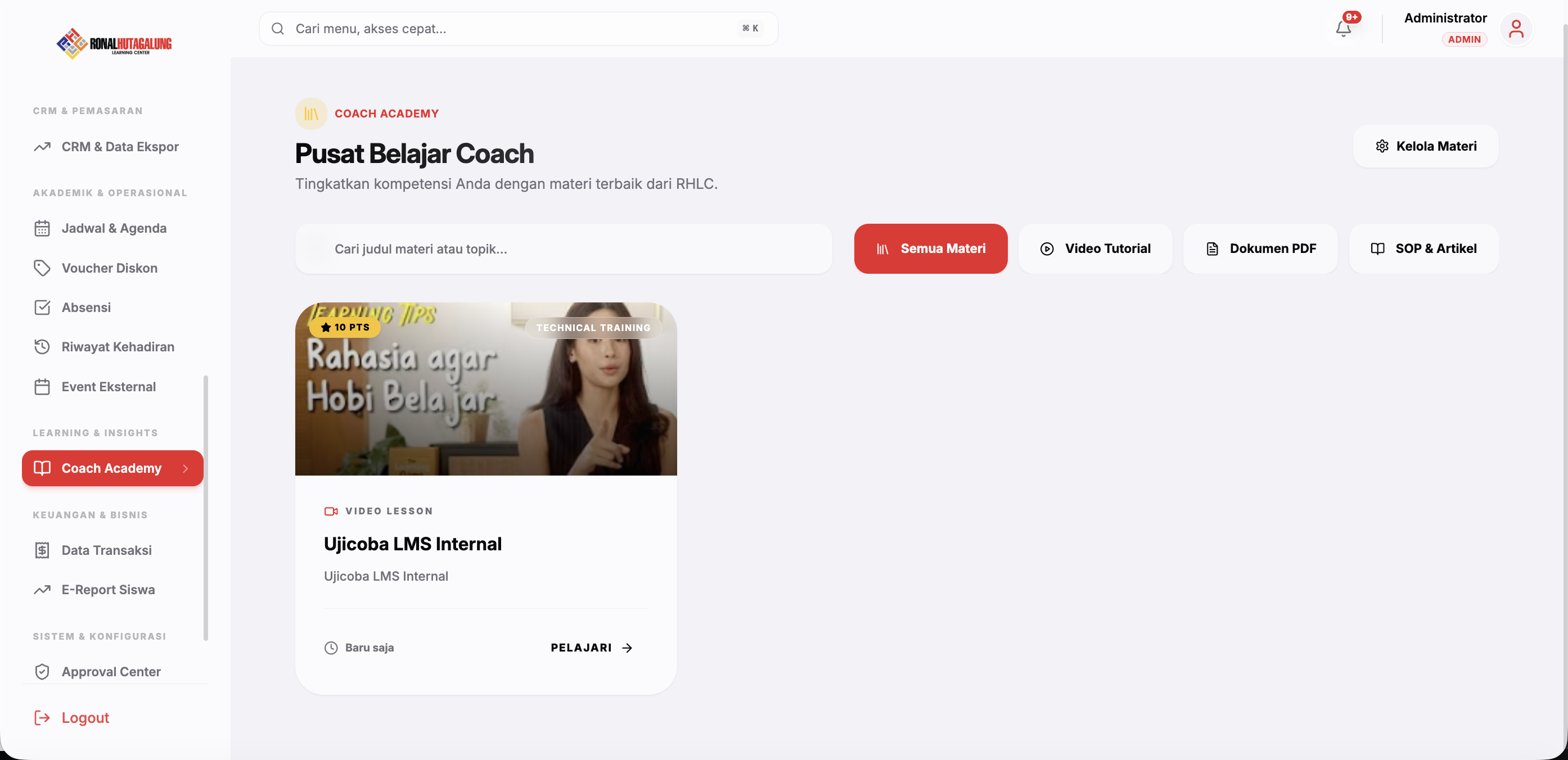Switch to the Video Tutorial filter
Viewport: 1568px width, 760px height.
tap(1094, 248)
